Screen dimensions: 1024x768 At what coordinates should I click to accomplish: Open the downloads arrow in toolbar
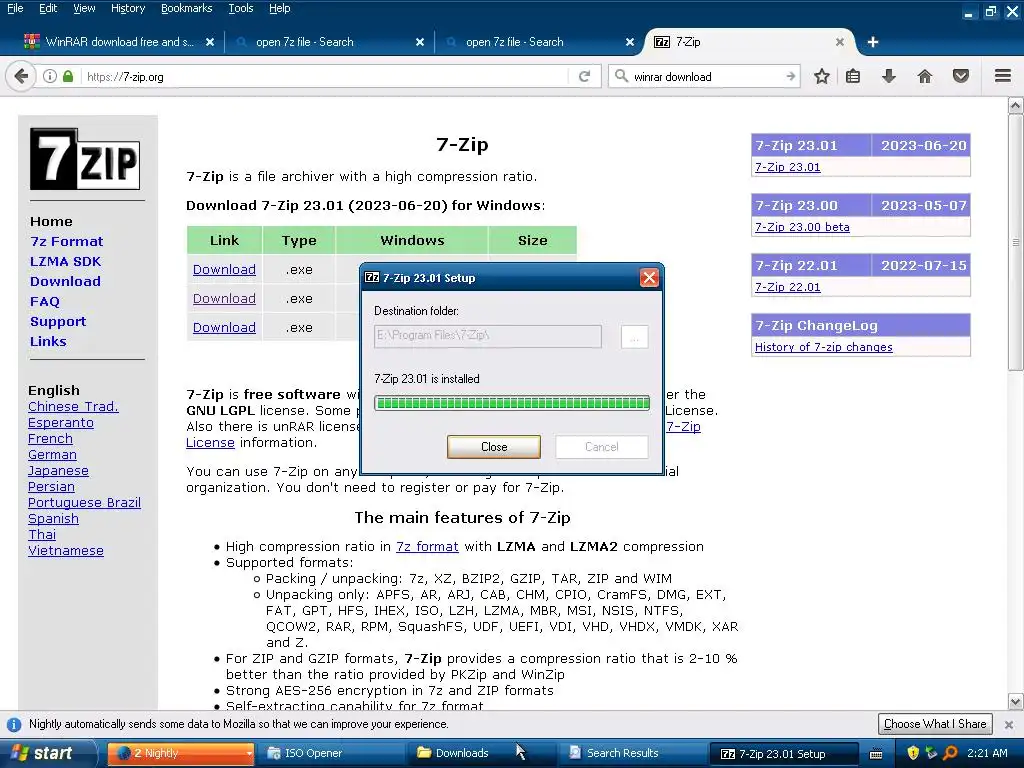[889, 76]
